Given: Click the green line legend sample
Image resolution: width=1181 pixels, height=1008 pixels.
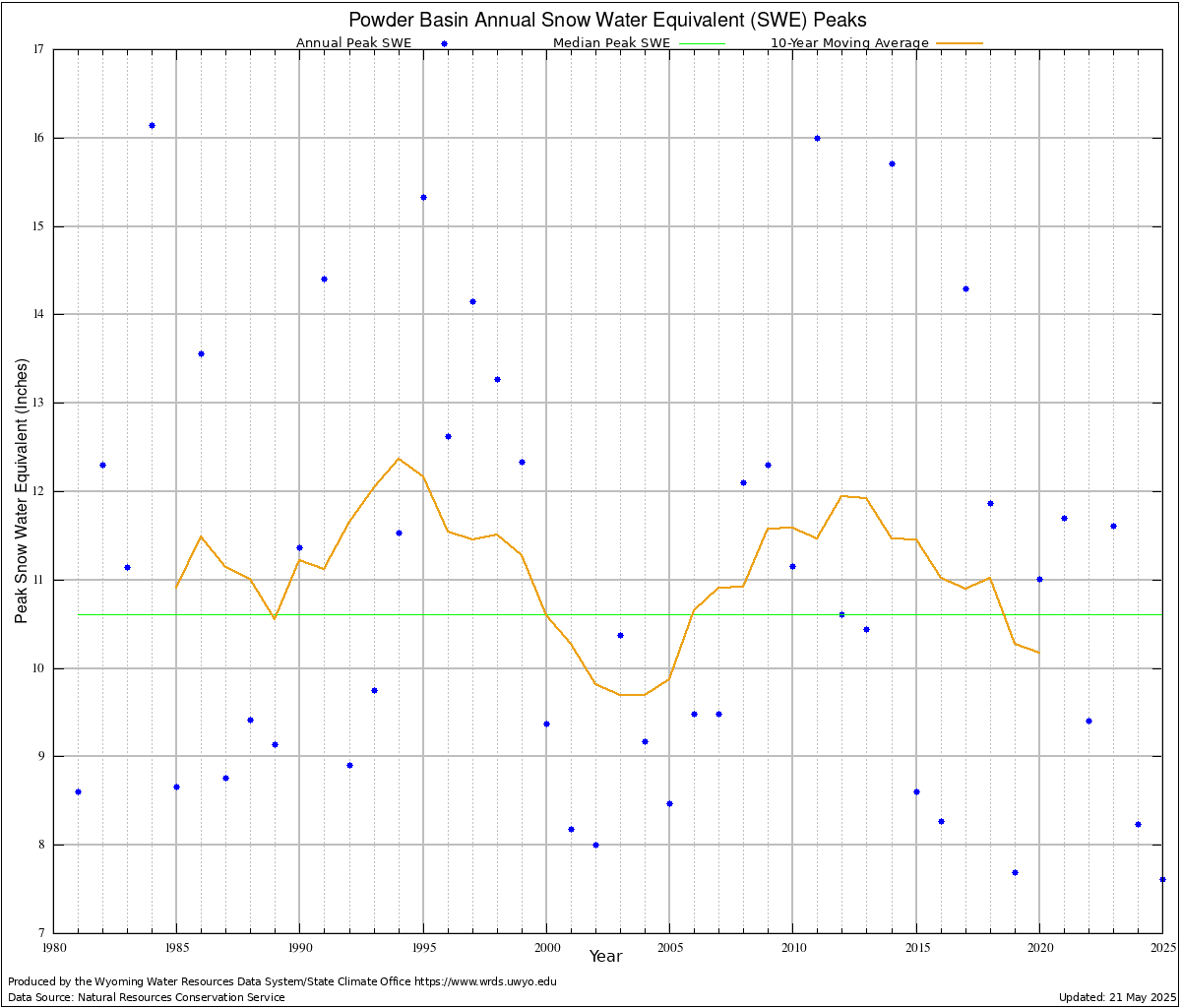Looking at the screenshot, I should coord(701,43).
